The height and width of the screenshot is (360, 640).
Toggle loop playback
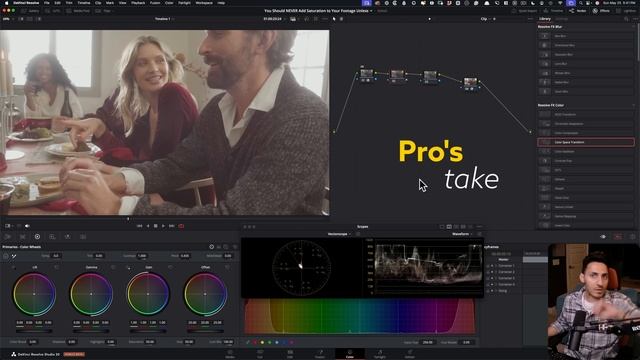[181, 226]
